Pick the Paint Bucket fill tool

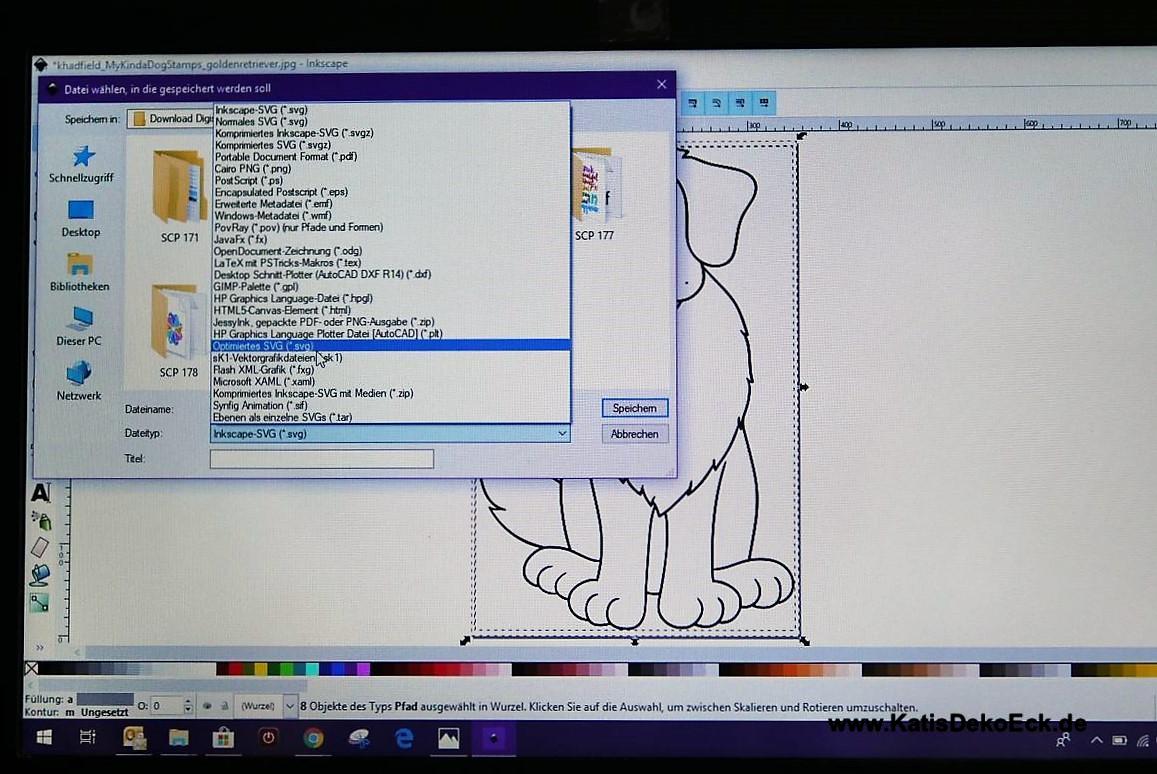click(x=40, y=575)
